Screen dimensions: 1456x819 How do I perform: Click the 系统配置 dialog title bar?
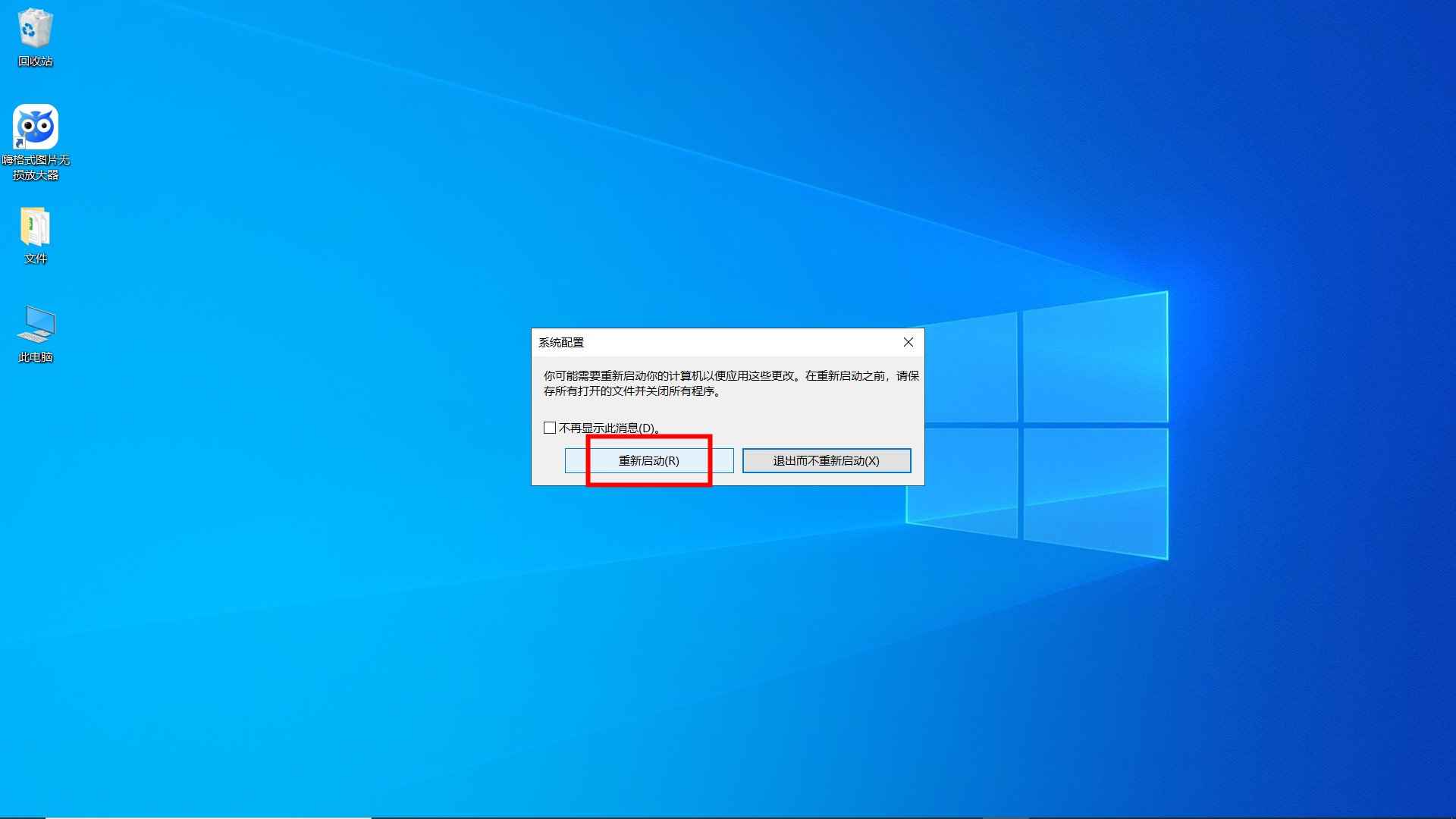tap(682, 343)
